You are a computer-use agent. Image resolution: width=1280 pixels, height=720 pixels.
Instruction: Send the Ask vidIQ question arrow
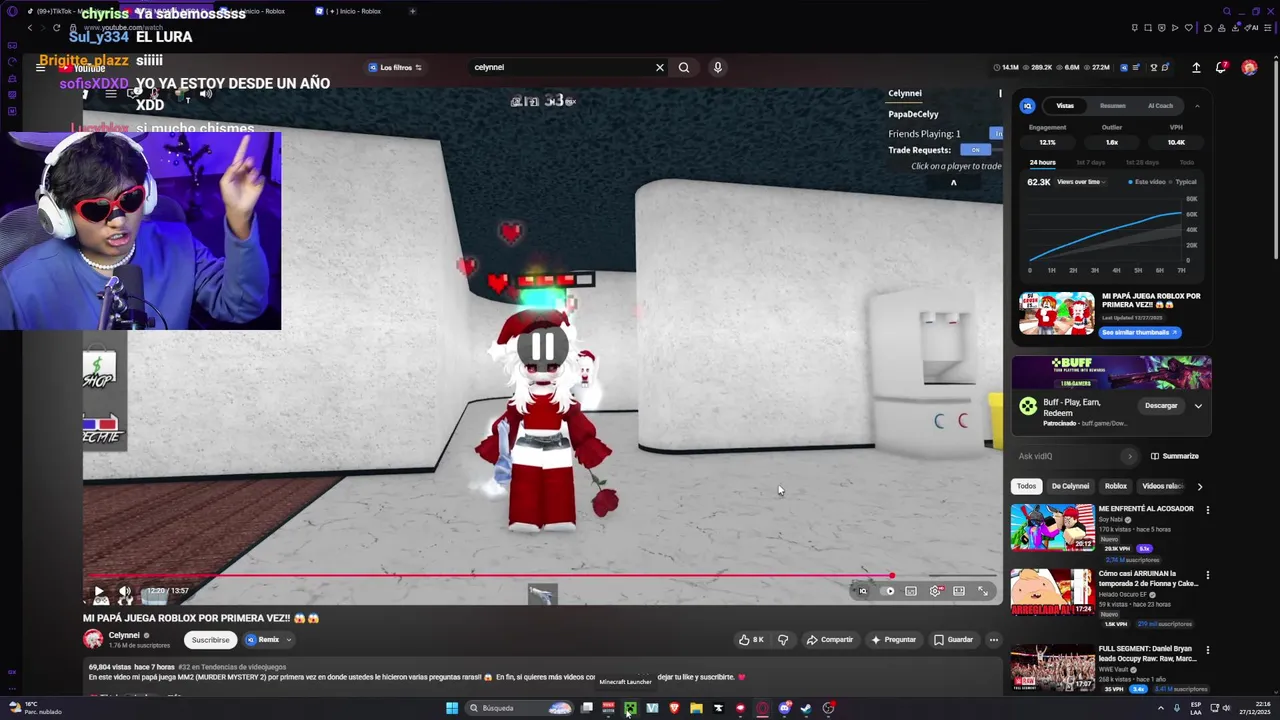click(x=1130, y=456)
